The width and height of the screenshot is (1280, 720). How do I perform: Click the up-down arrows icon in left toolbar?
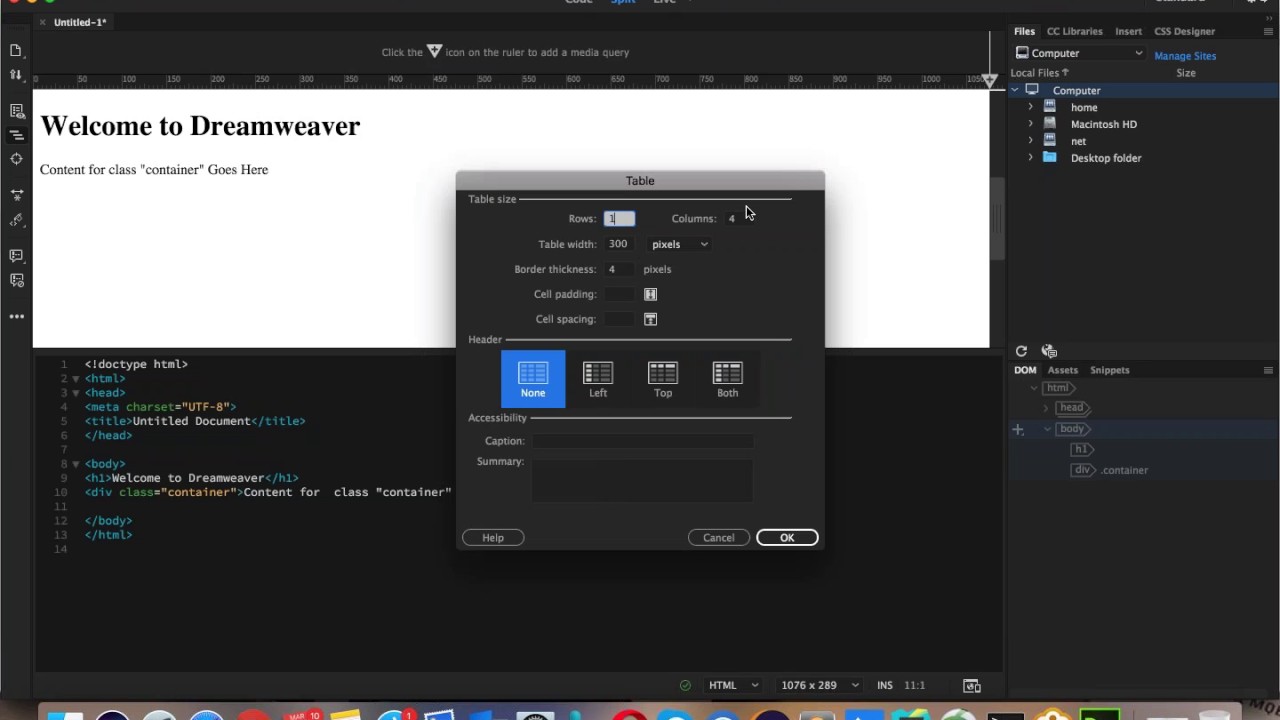click(16, 75)
